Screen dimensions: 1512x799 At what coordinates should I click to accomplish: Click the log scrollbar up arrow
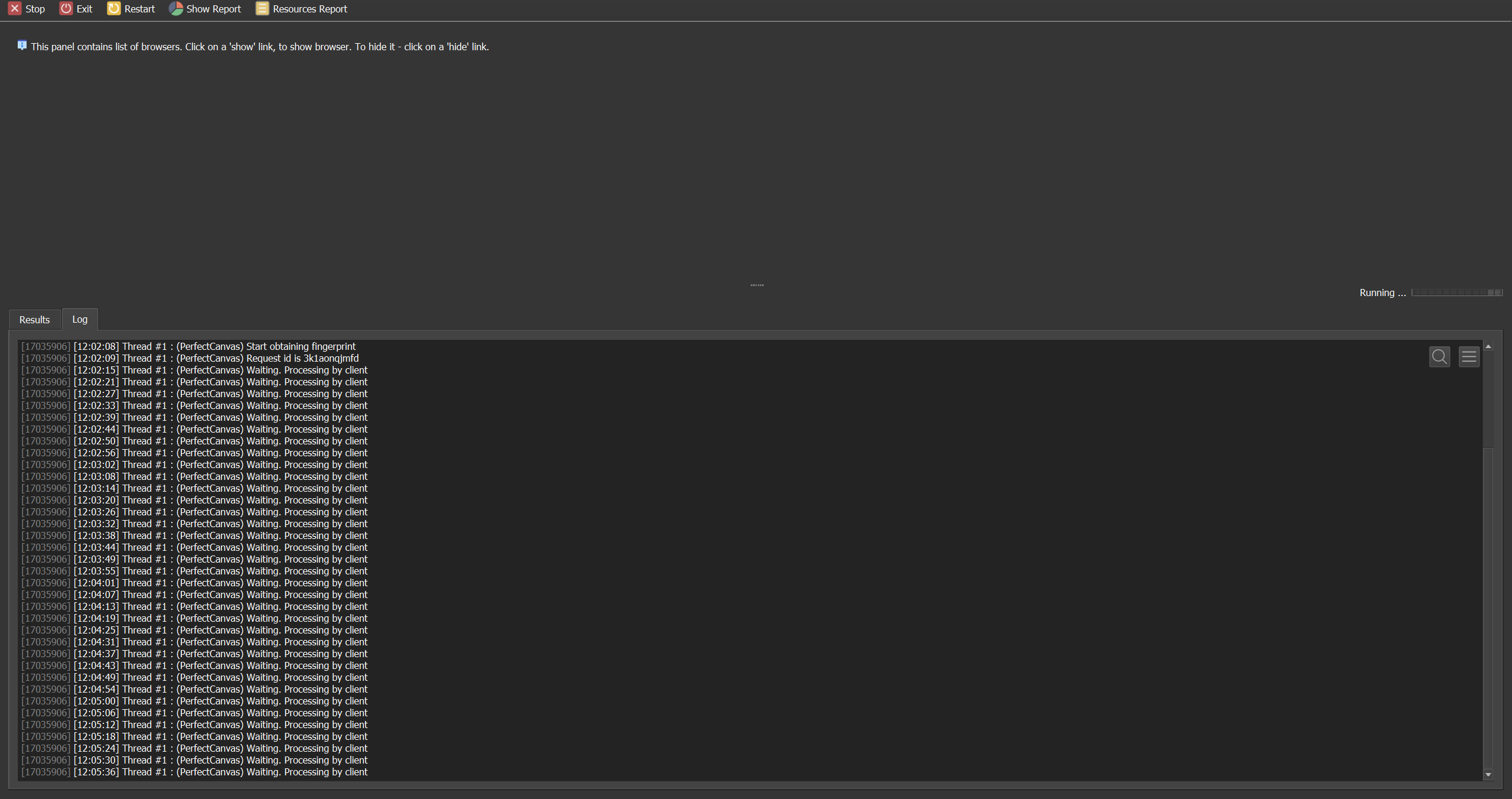[1488, 346]
